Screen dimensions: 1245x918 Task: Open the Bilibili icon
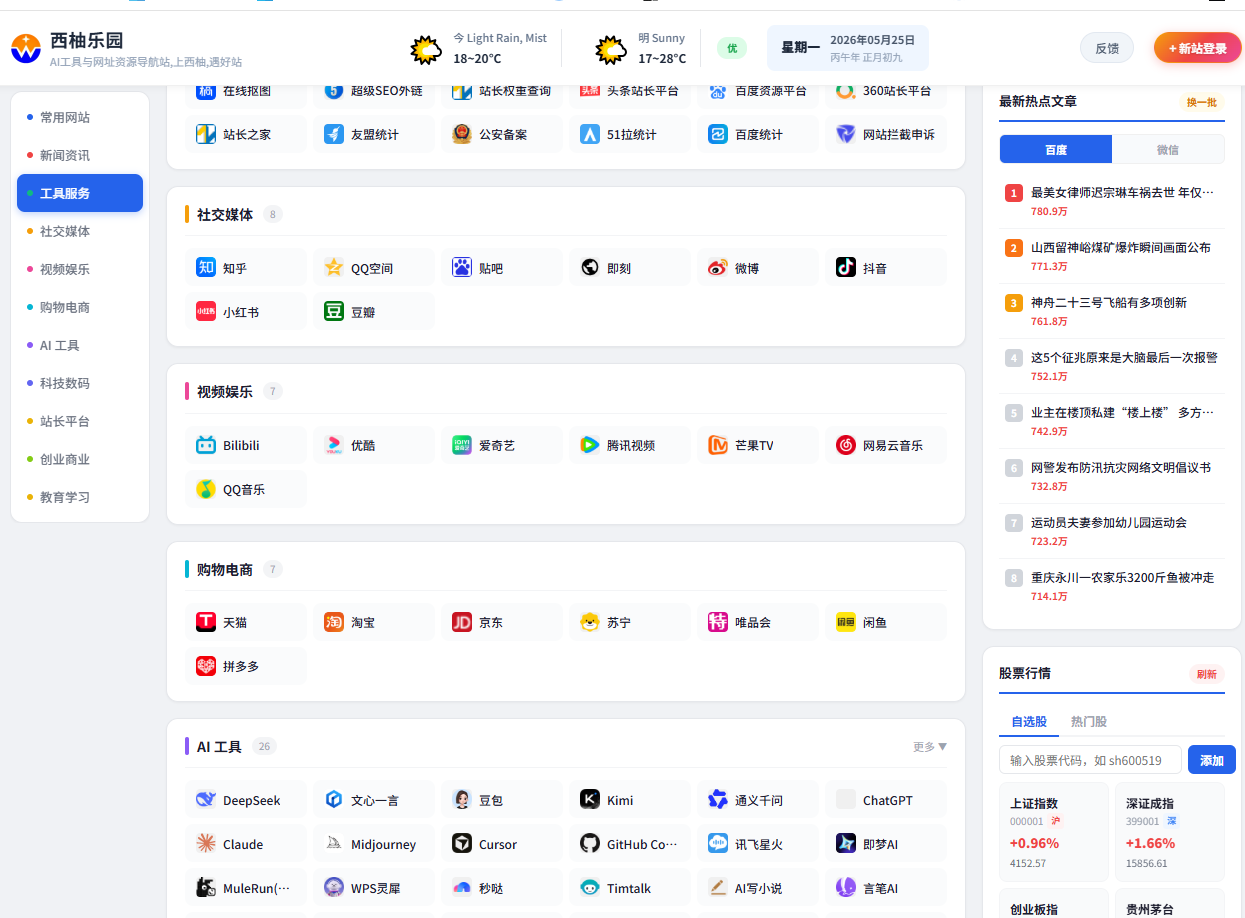[206, 445]
